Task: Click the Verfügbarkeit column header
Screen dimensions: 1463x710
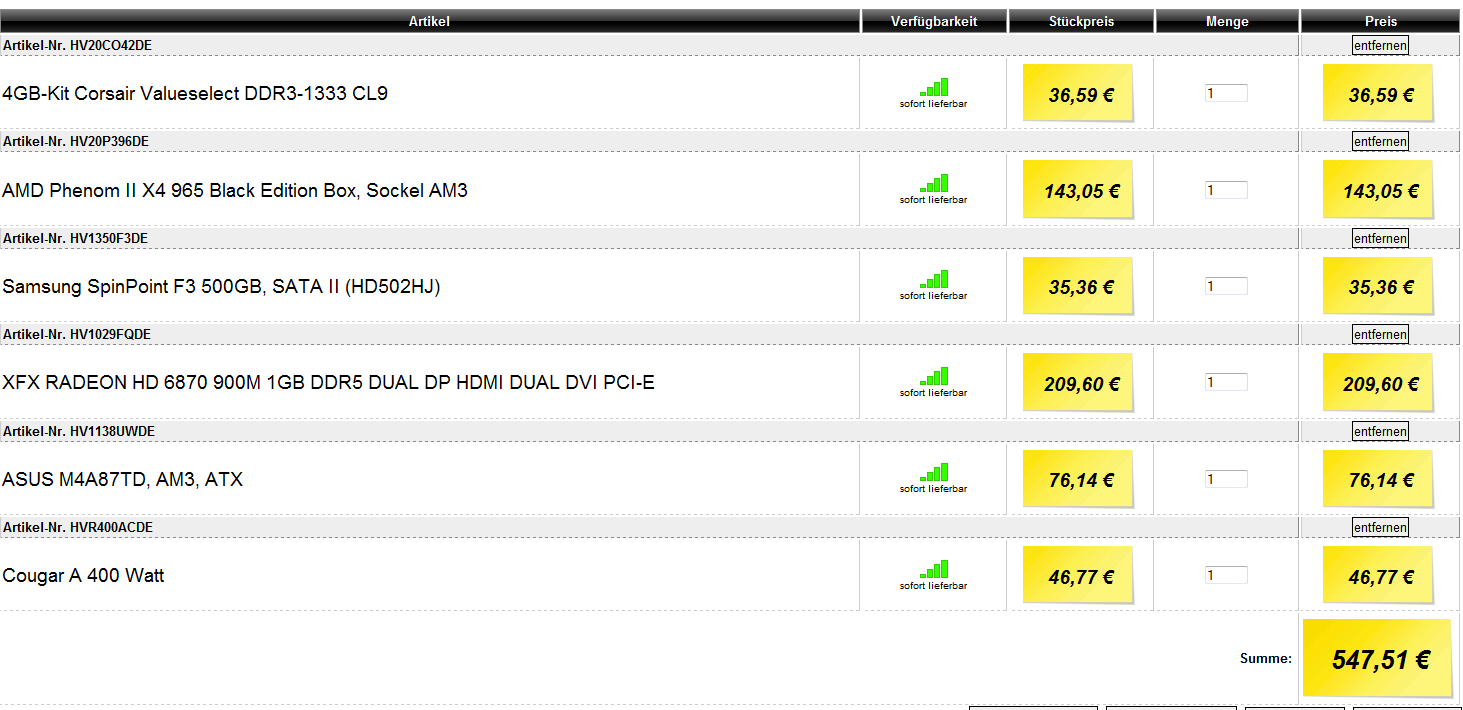Action: click(x=934, y=21)
